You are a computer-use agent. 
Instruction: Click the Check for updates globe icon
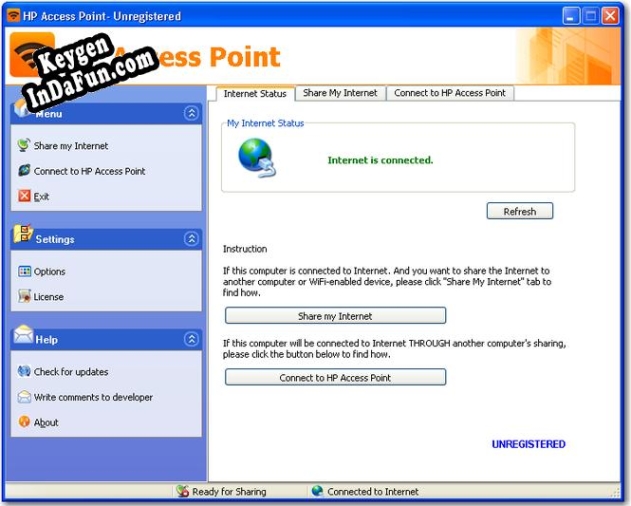pyautogui.click(x=24, y=371)
